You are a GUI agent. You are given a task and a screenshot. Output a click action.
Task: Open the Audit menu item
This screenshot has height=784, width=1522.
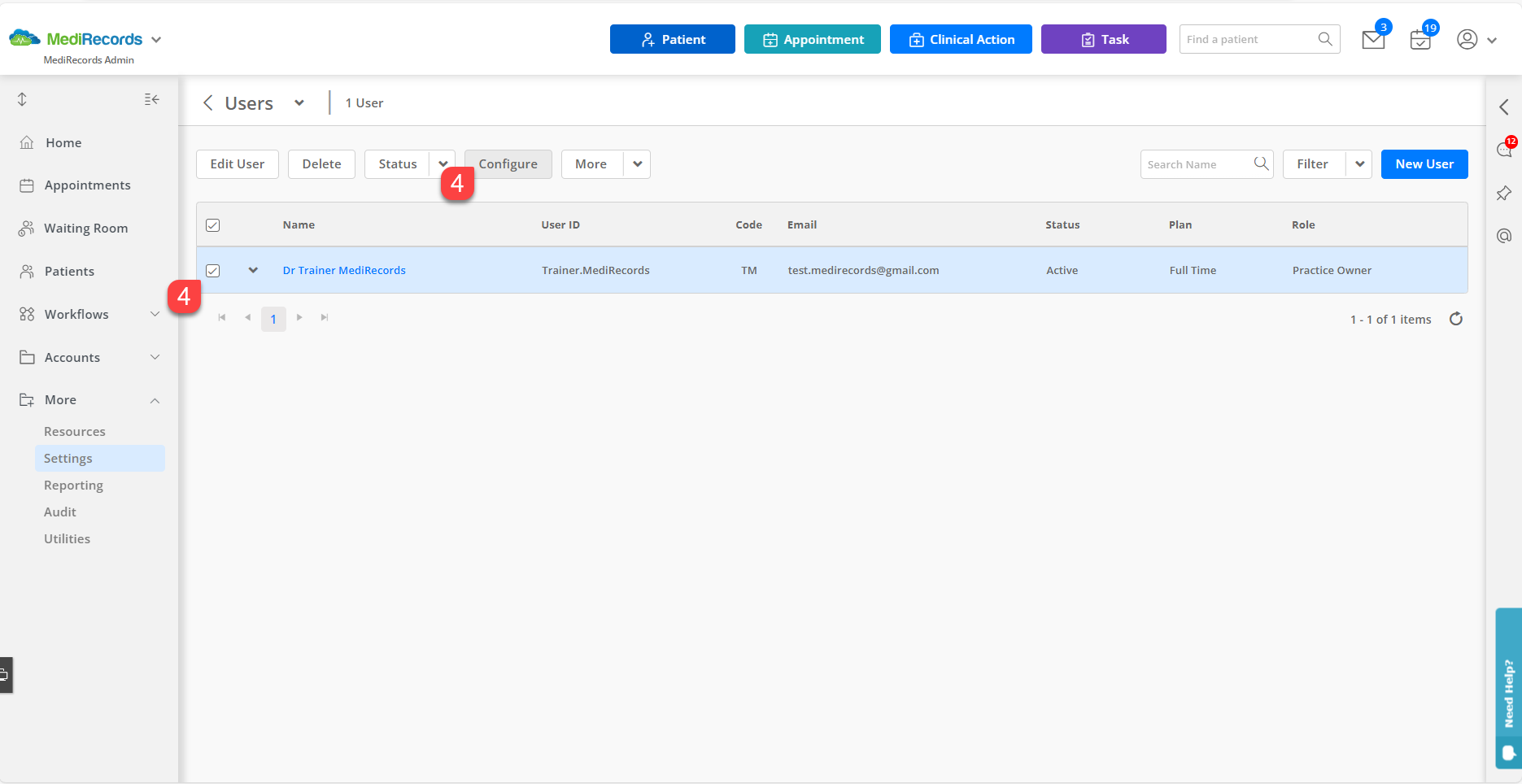[x=60, y=512]
